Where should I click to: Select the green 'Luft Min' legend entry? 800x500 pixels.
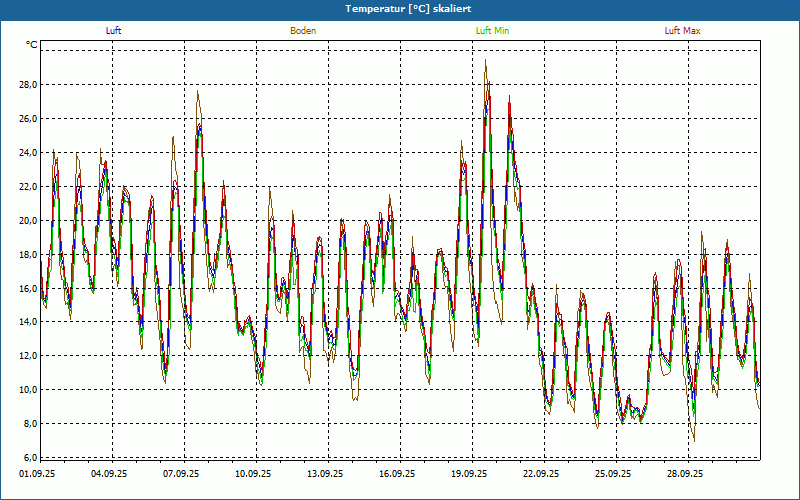tap(492, 31)
